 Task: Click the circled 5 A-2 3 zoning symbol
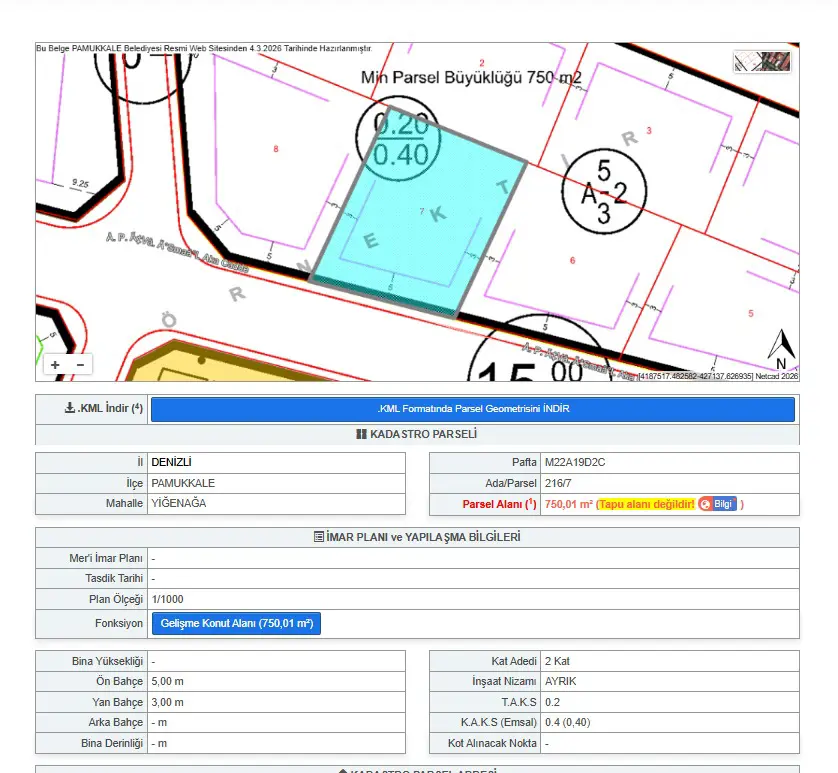coord(604,191)
